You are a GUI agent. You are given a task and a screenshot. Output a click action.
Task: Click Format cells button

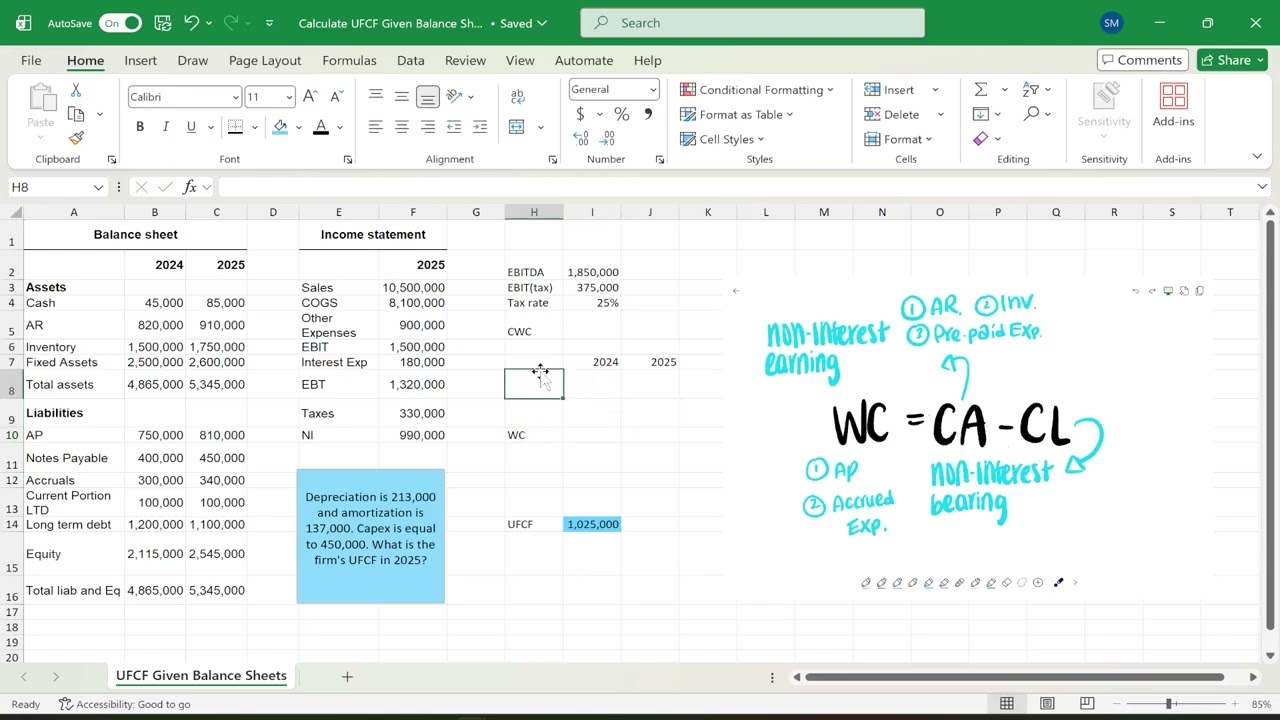[x=898, y=139]
